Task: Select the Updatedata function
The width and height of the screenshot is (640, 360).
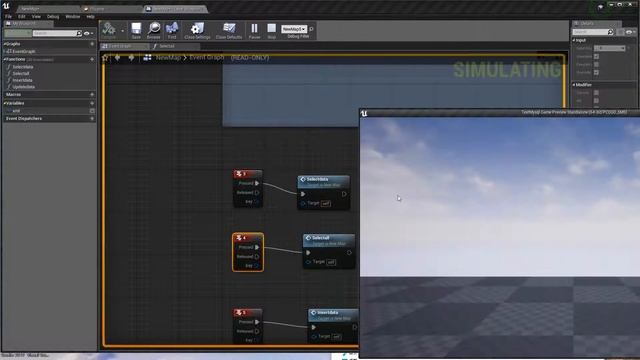Action: point(23,87)
